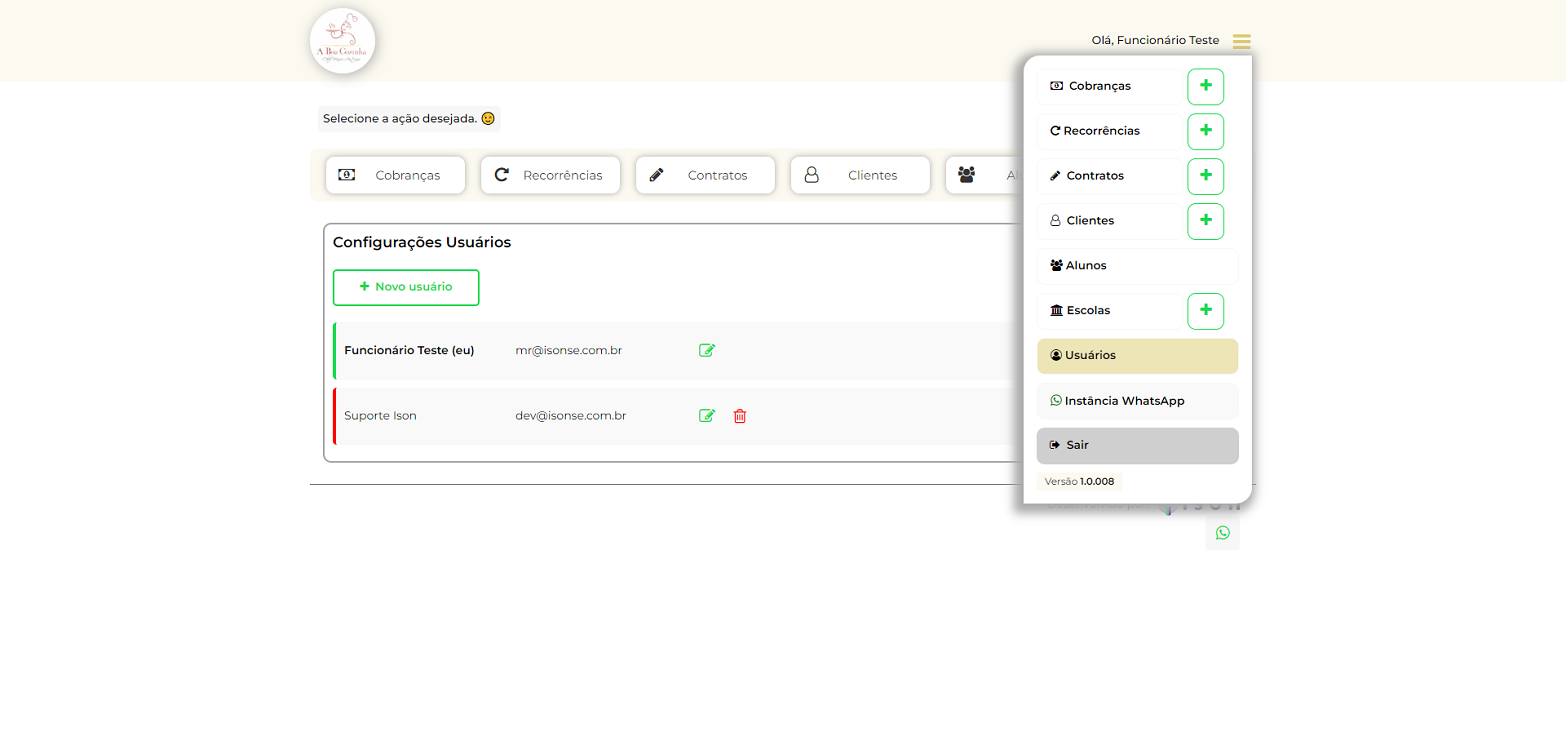Viewport: 1566px width, 750px height.
Task: Click floating WhatsApp icon at bottom
Action: [1222, 533]
